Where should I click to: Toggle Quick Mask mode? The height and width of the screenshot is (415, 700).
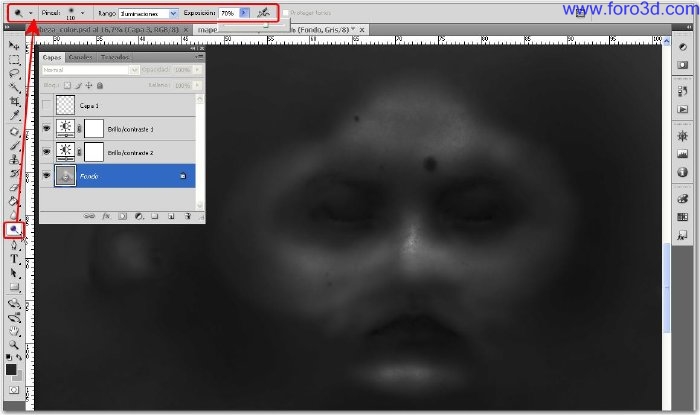pyautogui.click(x=14, y=390)
